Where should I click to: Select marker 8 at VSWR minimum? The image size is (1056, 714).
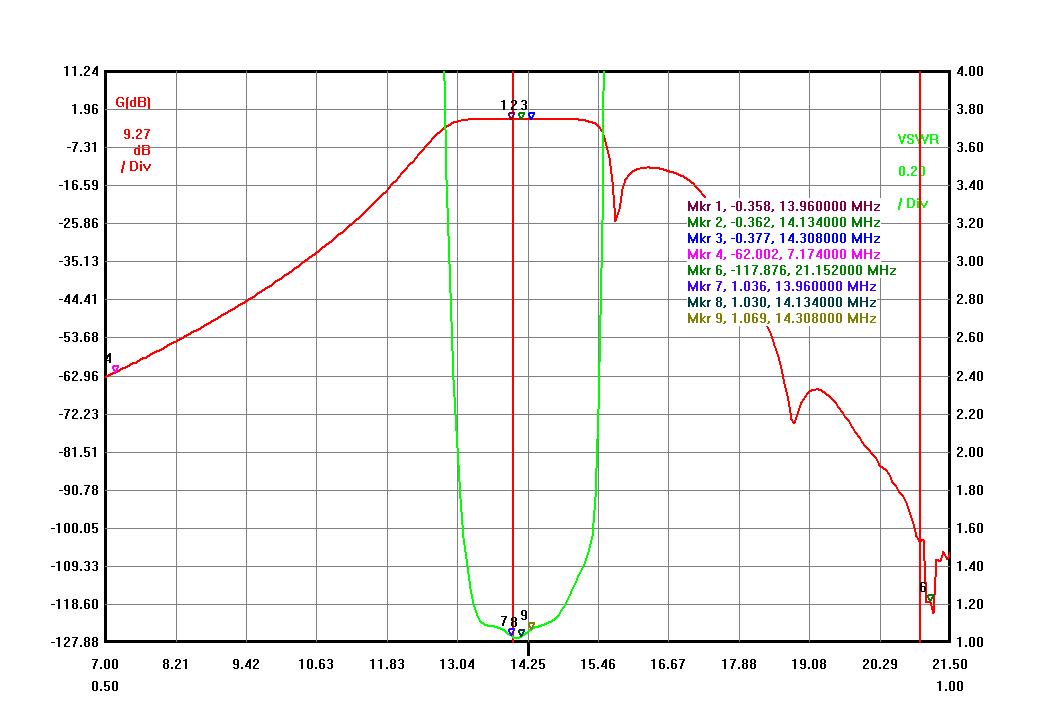(x=521, y=633)
